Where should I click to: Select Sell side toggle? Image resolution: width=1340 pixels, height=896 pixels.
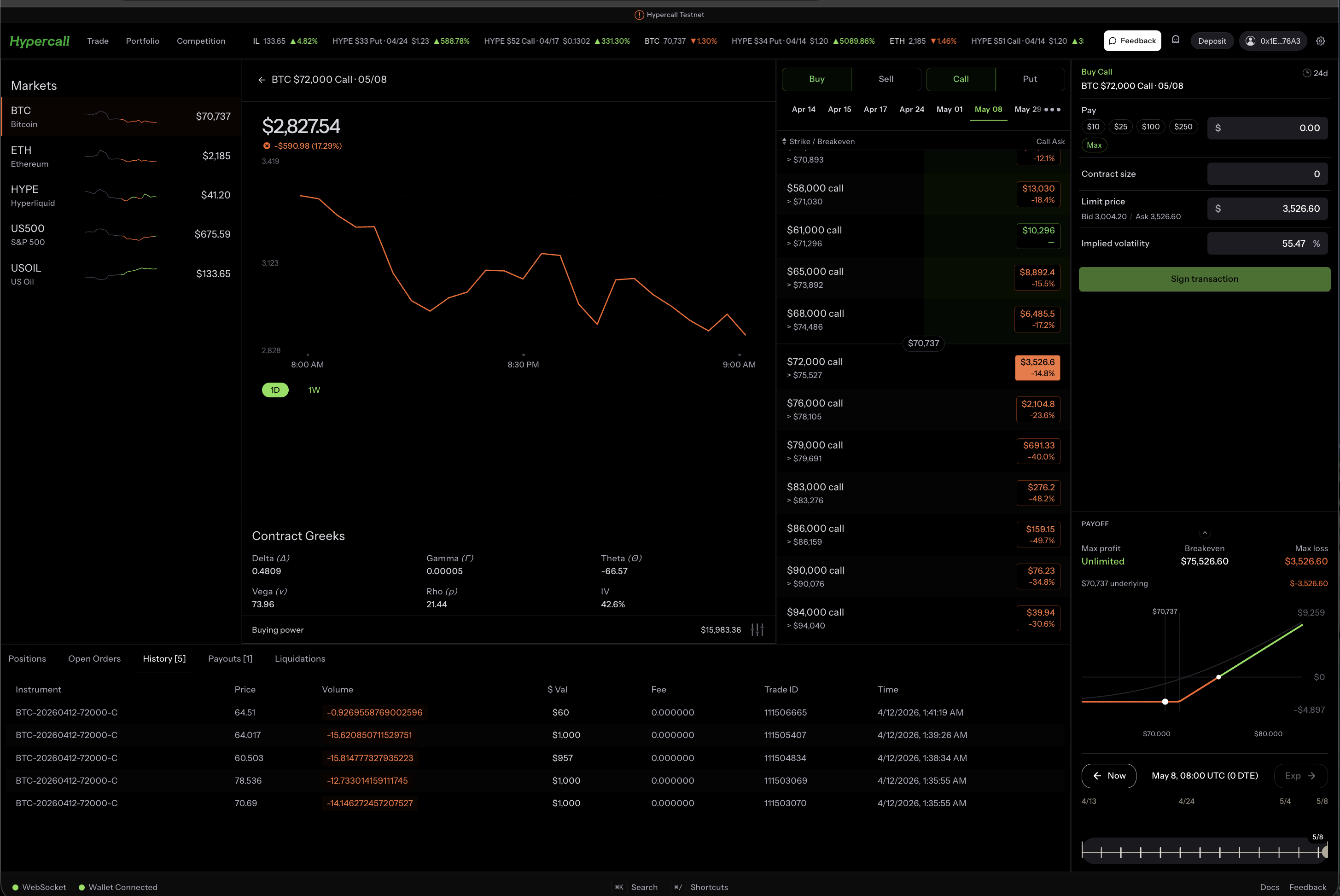tap(886, 79)
